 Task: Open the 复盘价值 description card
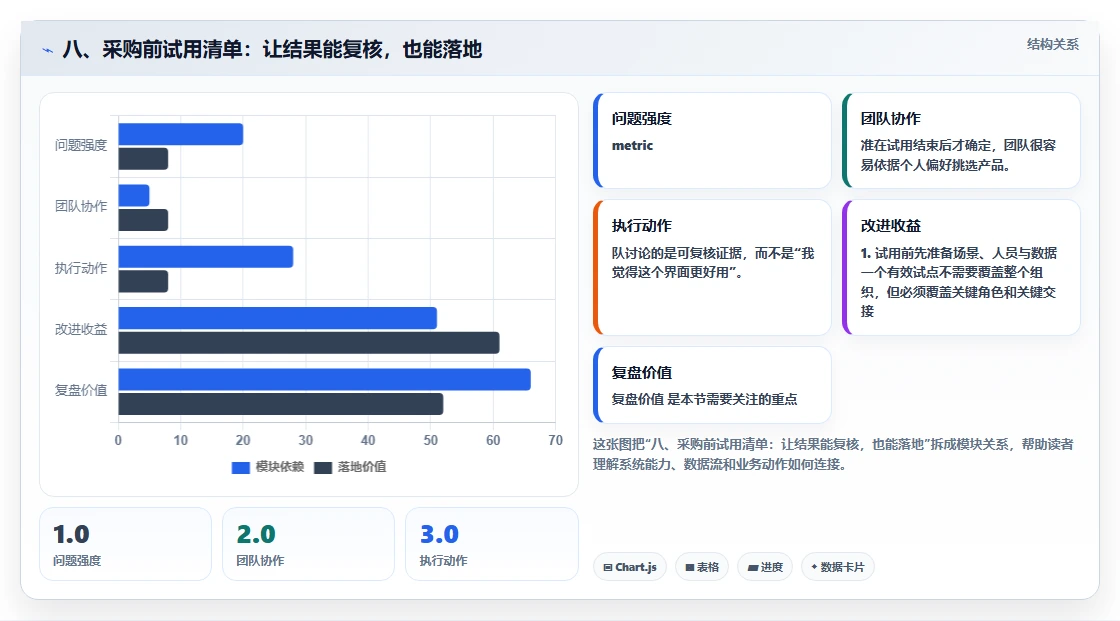click(712, 384)
